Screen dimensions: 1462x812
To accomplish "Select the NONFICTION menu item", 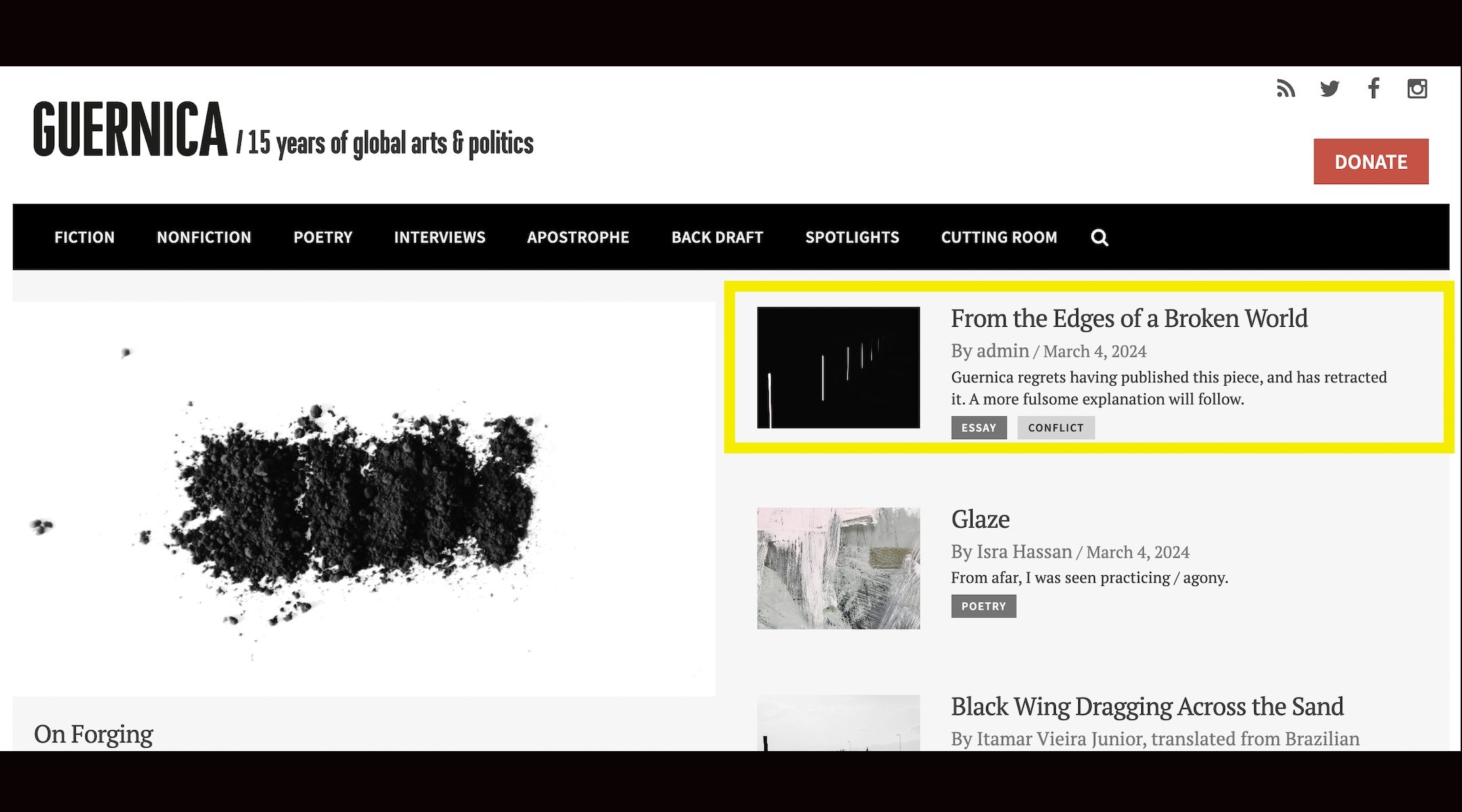I will coord(203,236).
